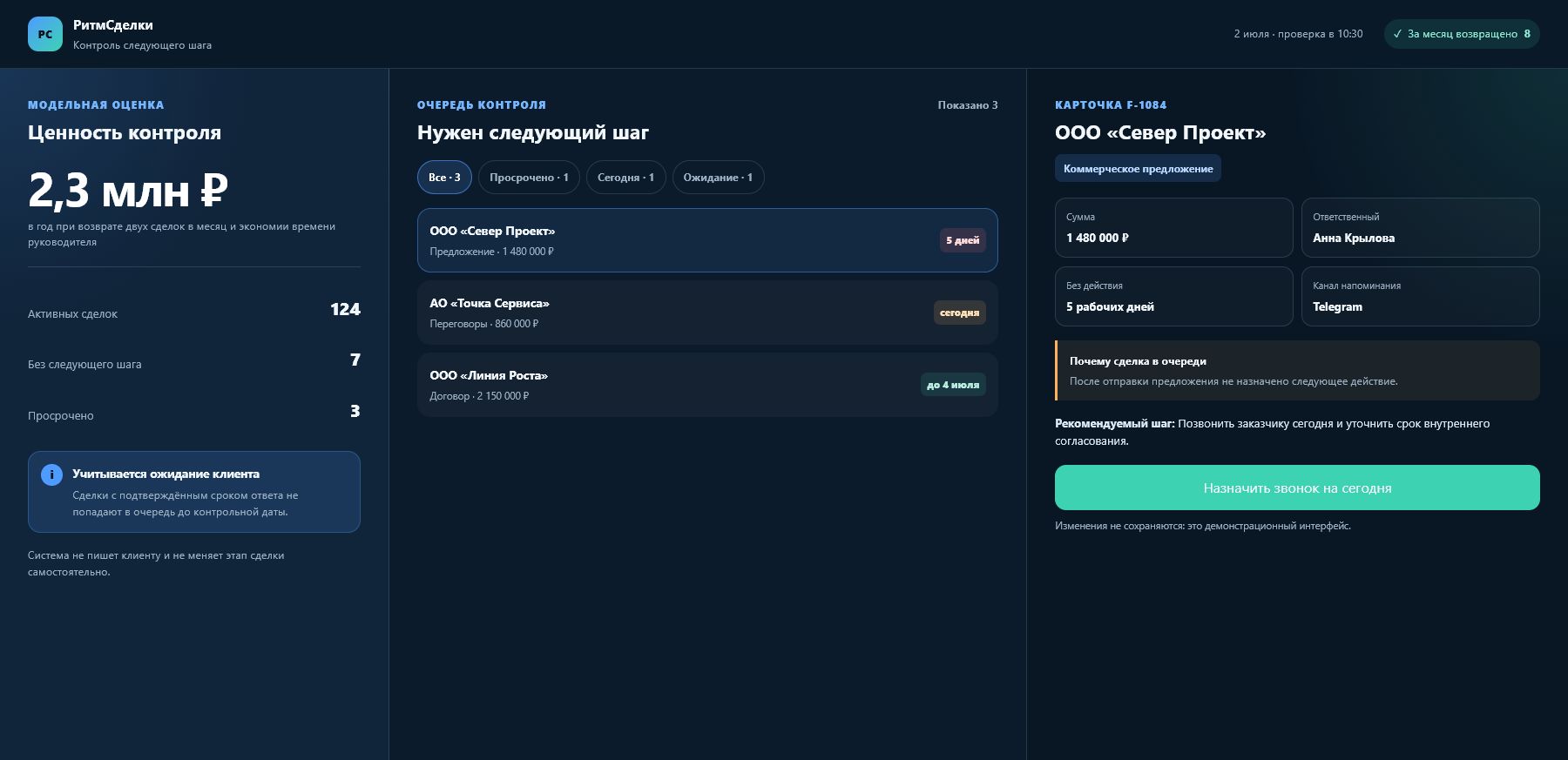1568x760 pixels.
Task: Open the ООО «Линия Роста» queue card
Action: click(x=707, y=385)
